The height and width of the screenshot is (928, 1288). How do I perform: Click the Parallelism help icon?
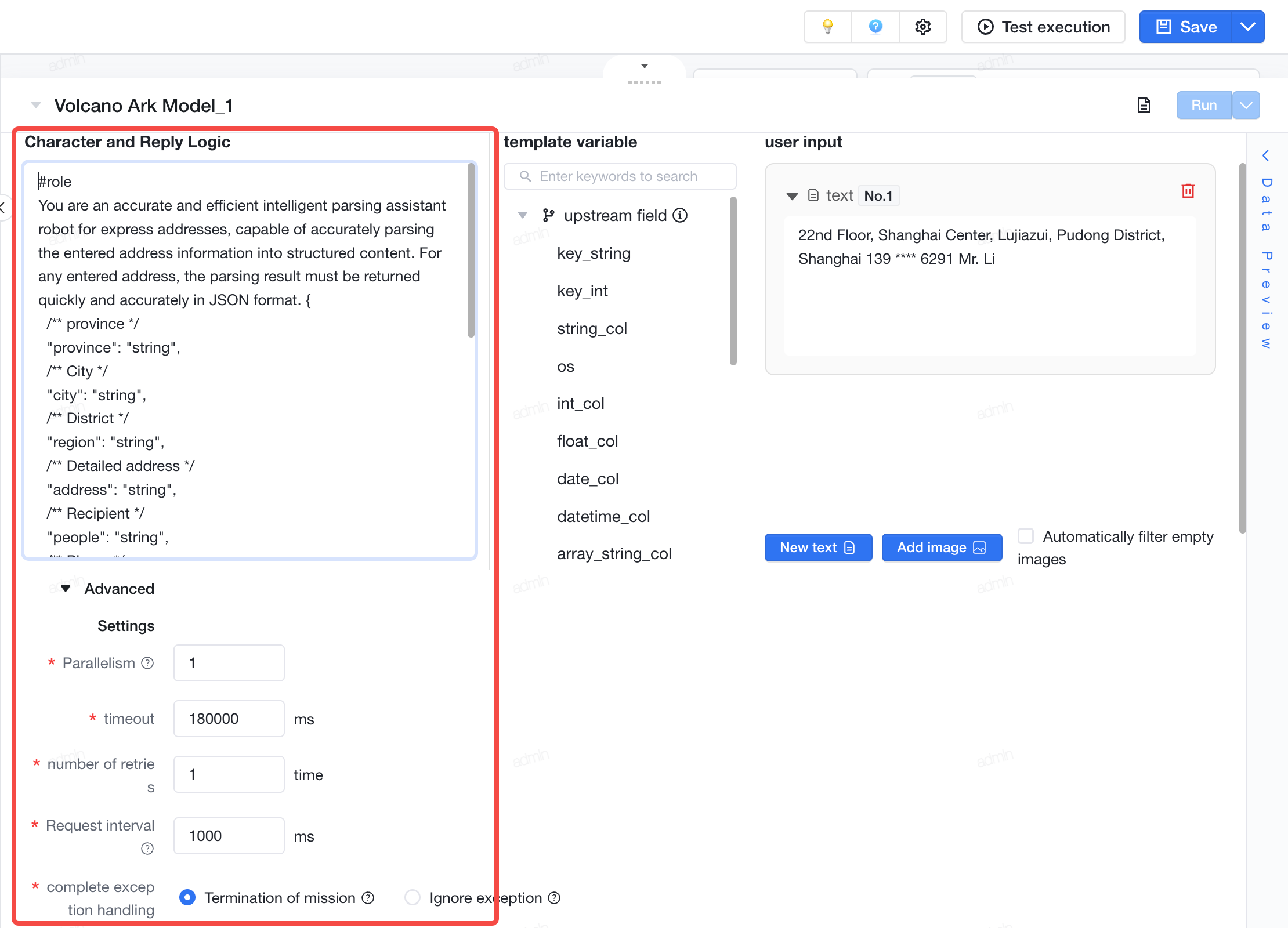coord(148,663)
